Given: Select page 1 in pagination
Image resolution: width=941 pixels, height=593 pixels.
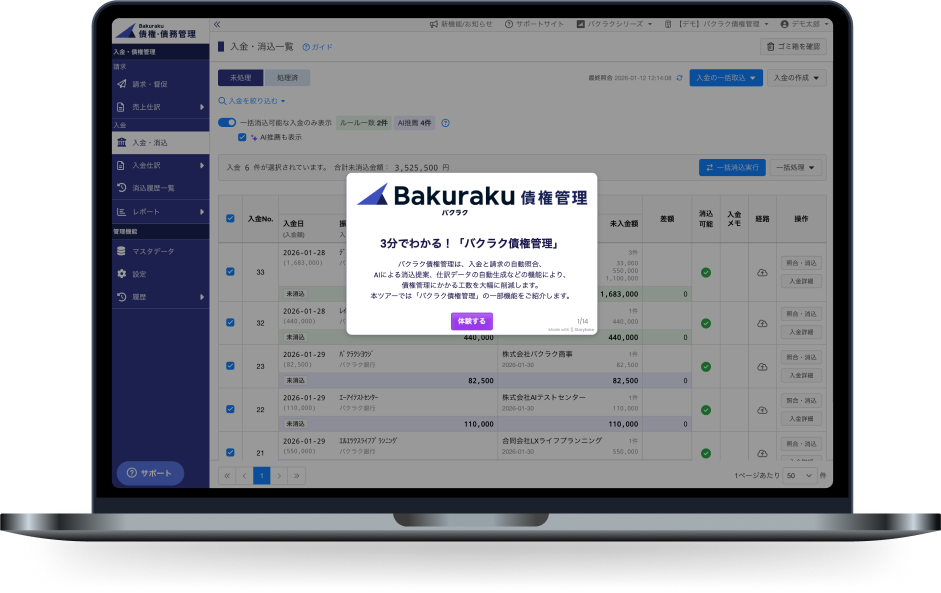Looking at the screenshot, I should (x=262, y=476).
